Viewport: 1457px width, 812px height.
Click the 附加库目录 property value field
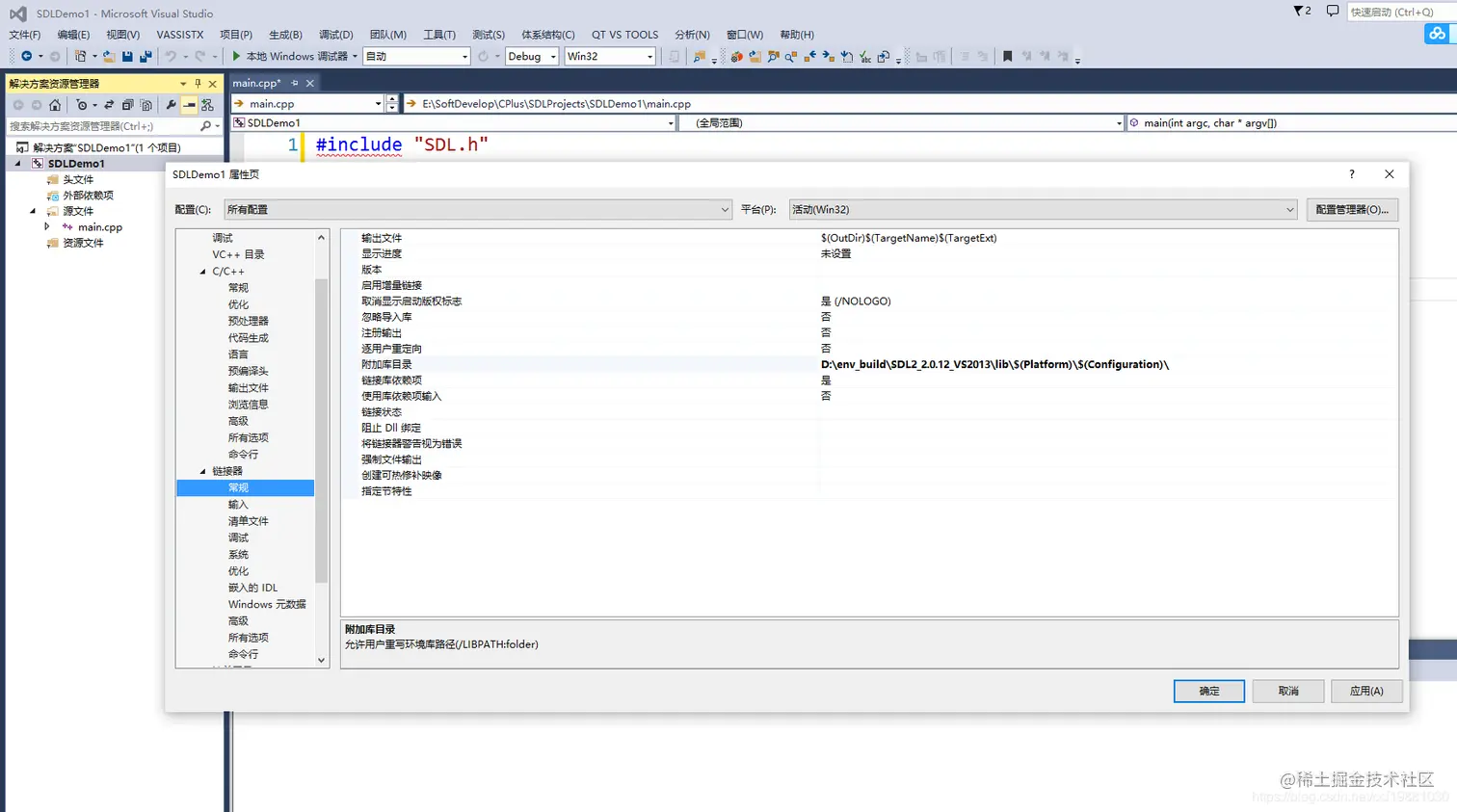click(1106, 364)
